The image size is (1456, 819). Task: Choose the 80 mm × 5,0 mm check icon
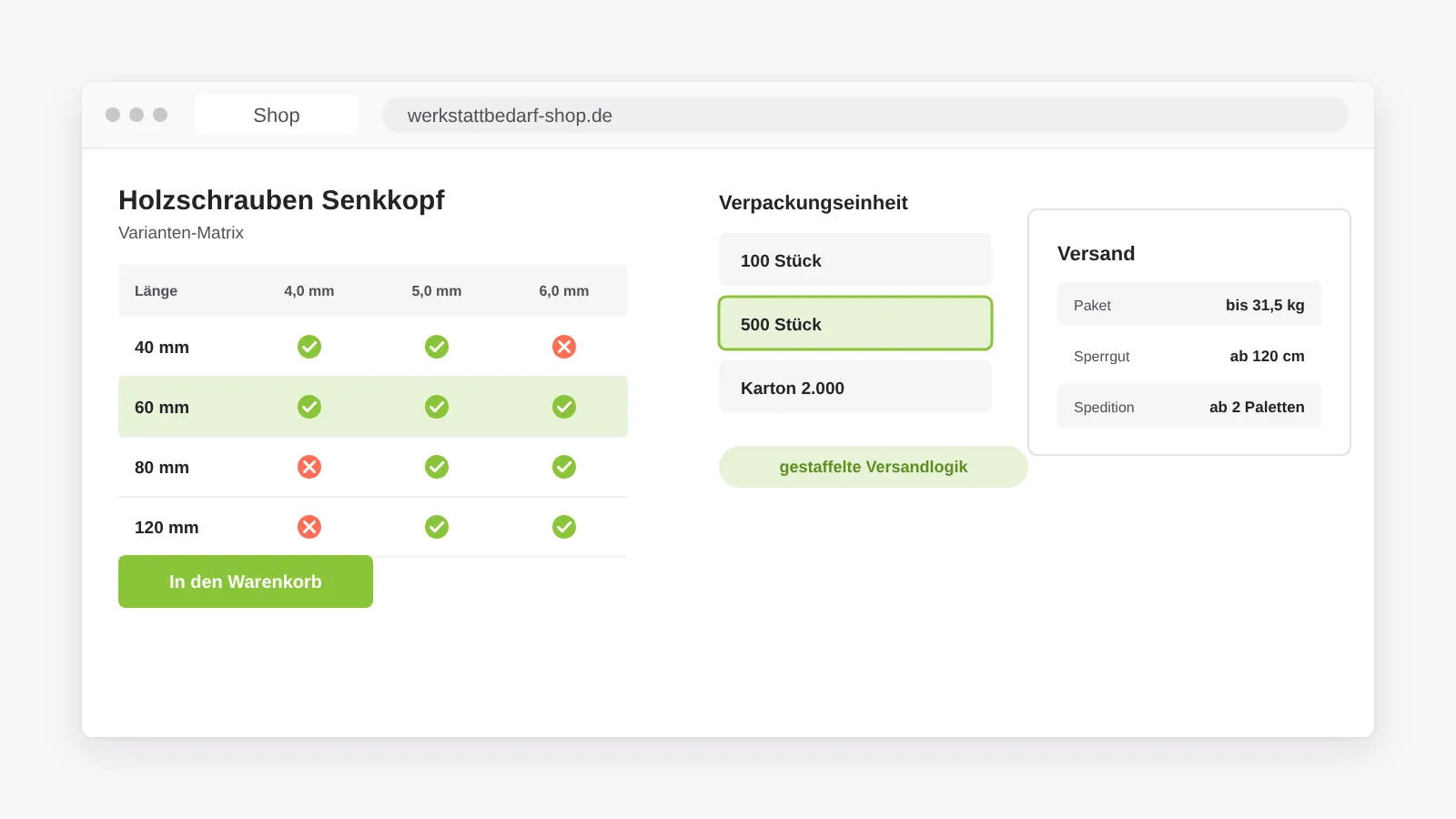tap(437, 467)
